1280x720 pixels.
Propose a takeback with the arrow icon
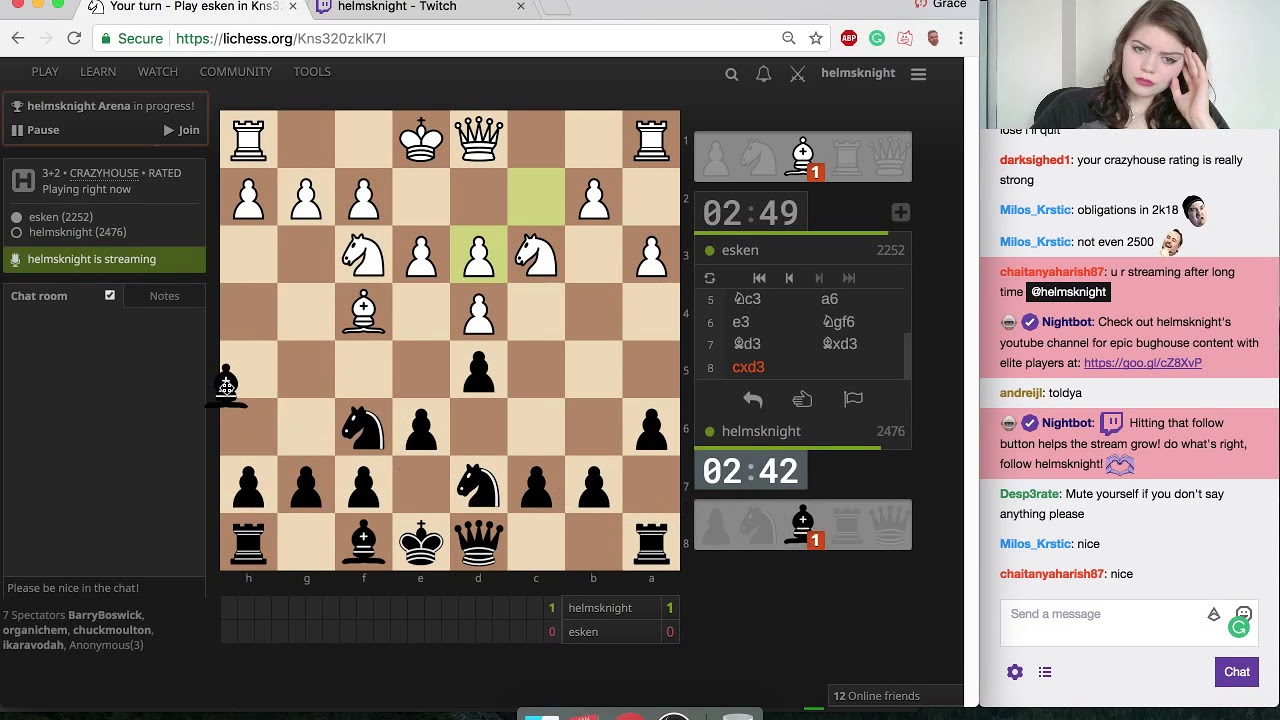coord(753,400)
